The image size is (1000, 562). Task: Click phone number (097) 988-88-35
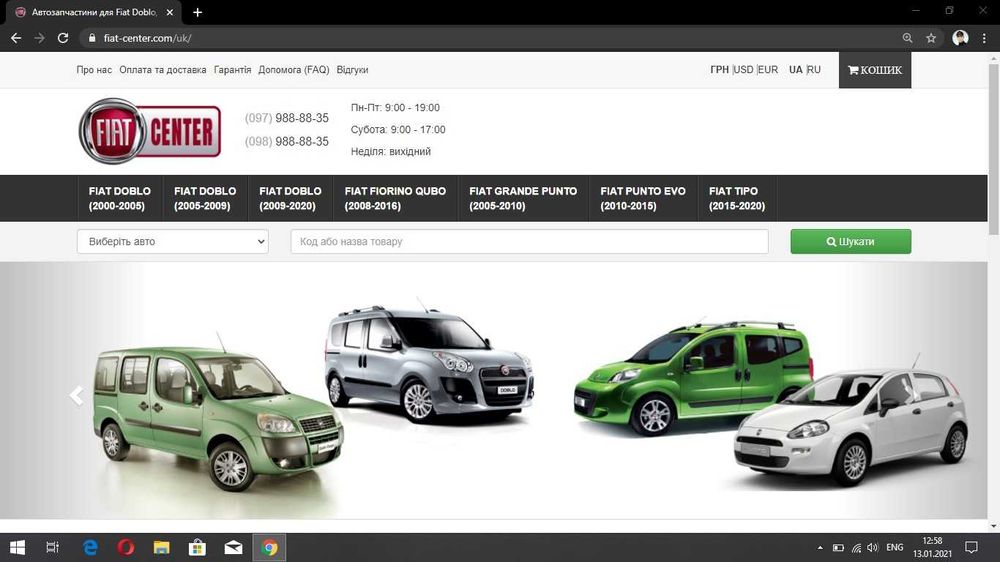[x=287, y=118]
